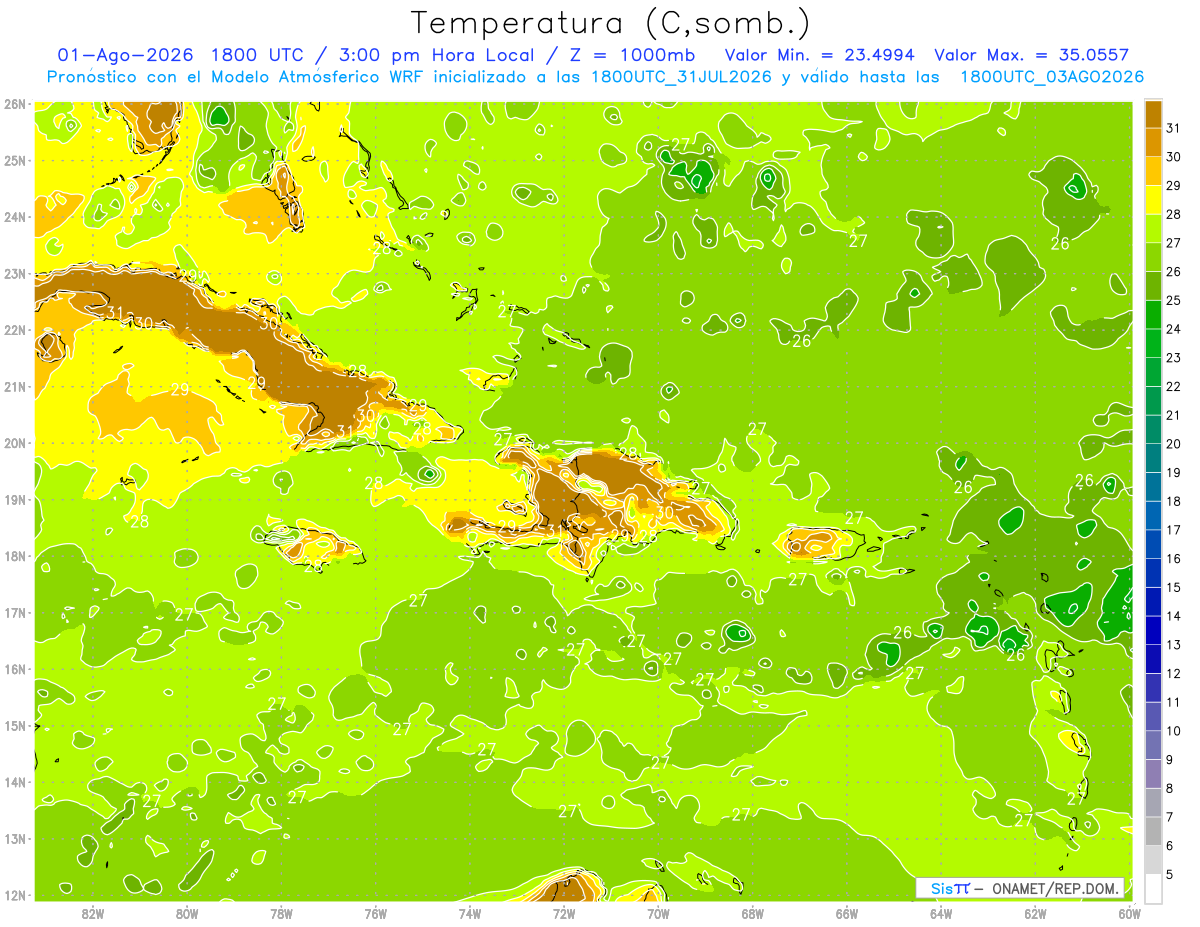Viewport: 1200px width, 927px height.
Task: Click the "70W" longitude axis label
Action: click(658, 914)
